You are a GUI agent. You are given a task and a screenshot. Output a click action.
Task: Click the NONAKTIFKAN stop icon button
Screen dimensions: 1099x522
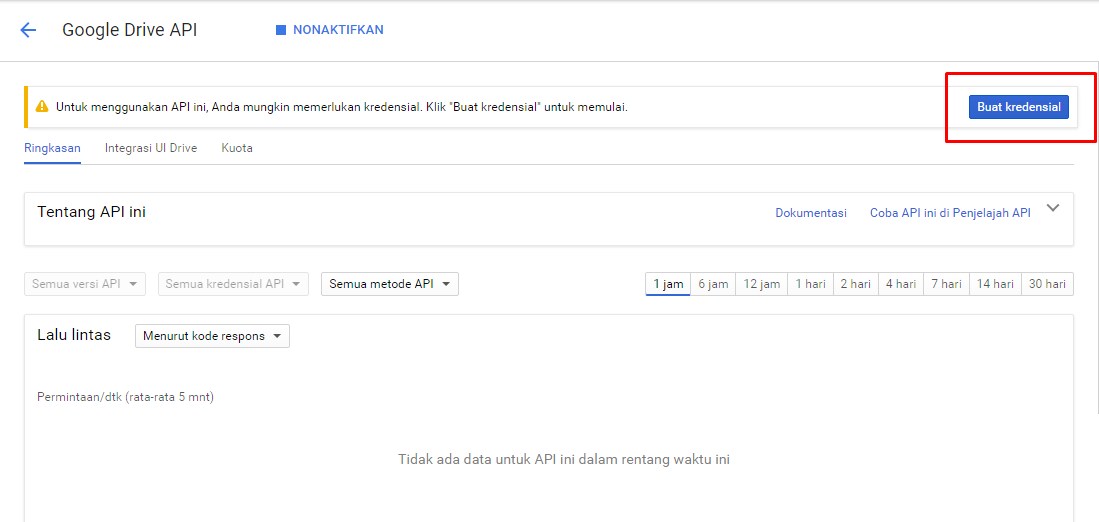(x=329, y=30)
